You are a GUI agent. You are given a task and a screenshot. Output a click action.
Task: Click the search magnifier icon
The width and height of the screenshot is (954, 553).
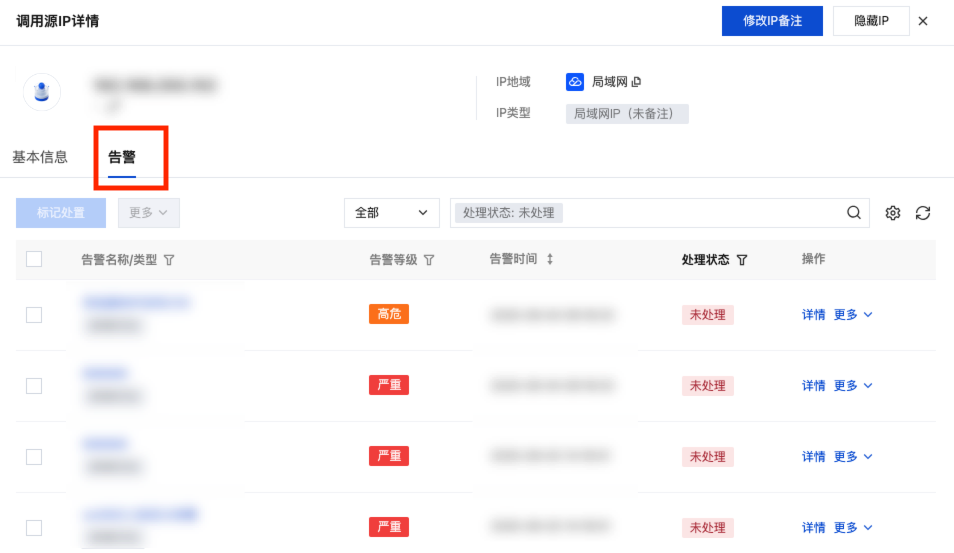[x=854, y=213]
